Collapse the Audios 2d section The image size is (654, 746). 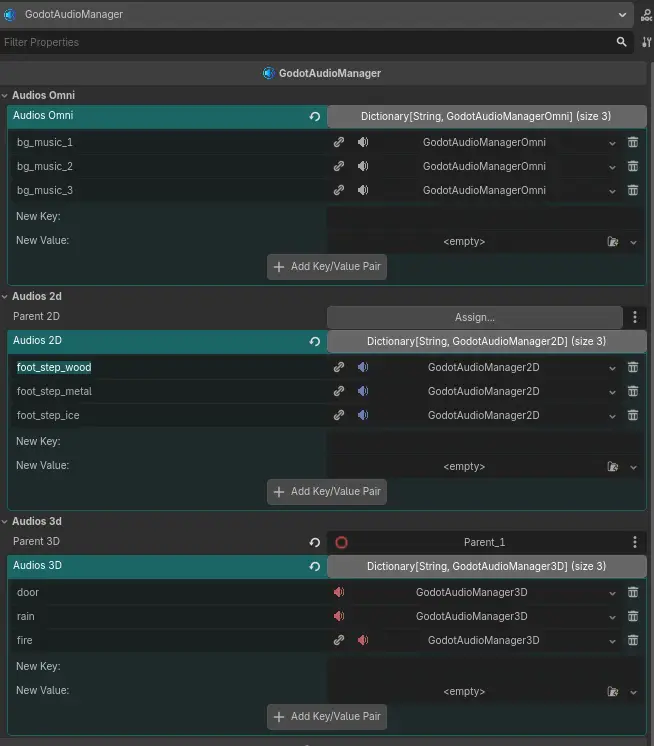tap(5, 296)
